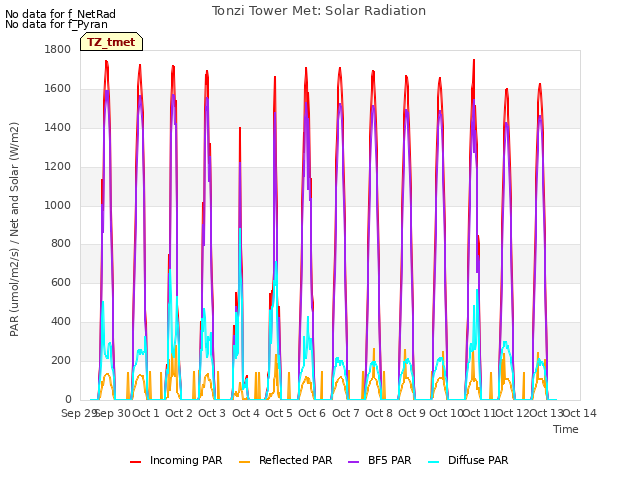Click the Oct 6 x-axis date label
Viewport: 640px width, 480px height.
pyautogui.click(x=312, y=413)
